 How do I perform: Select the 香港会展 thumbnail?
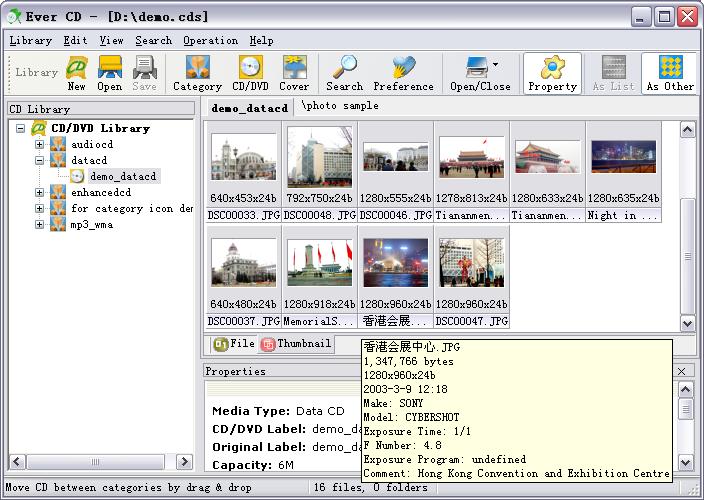[396, 262]
